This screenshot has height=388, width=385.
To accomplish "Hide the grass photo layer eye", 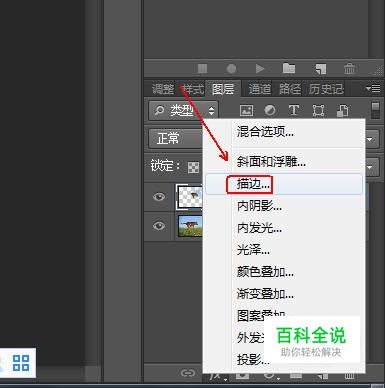I will (x=159, y=226).
